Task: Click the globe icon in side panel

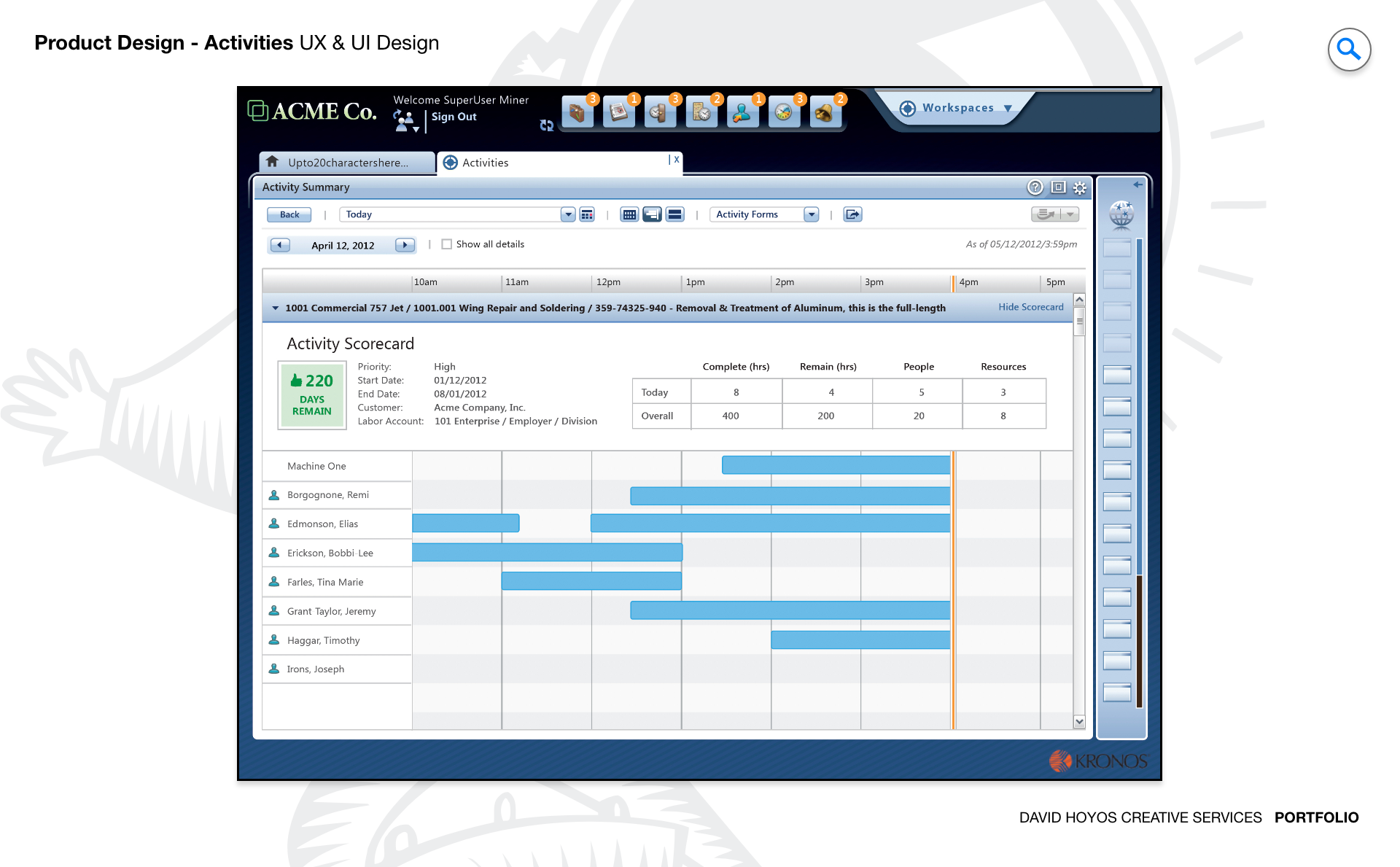Action: coord(1121,214)
